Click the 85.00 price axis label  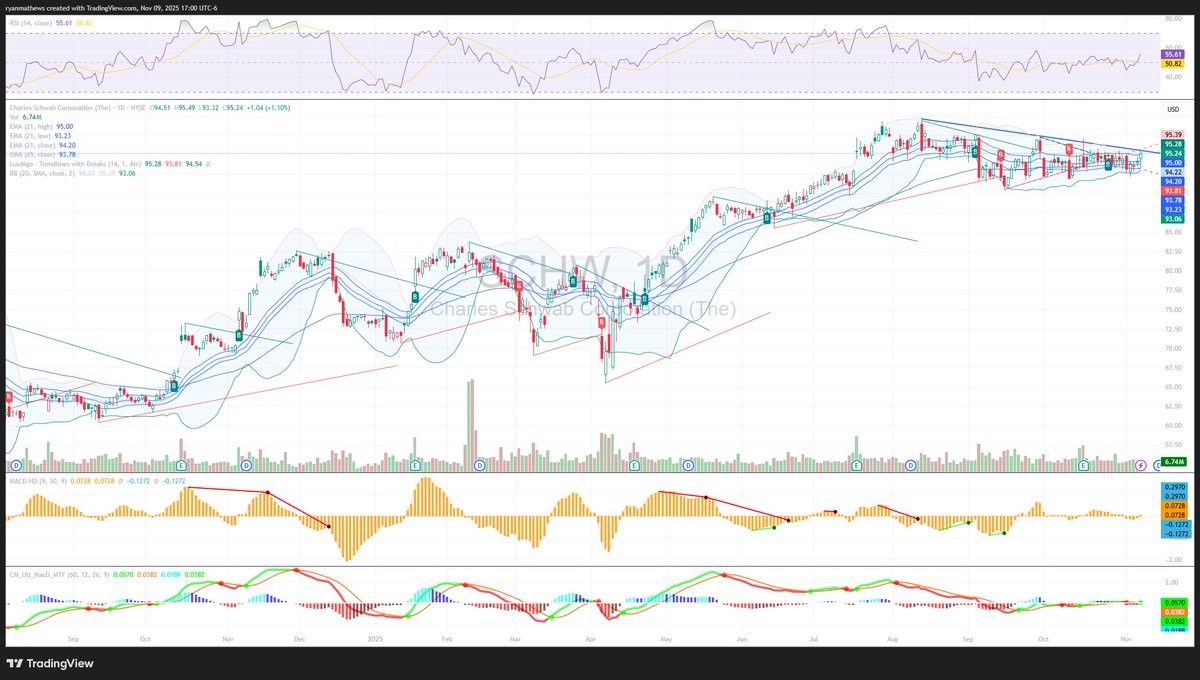[x=1172, y=232]
